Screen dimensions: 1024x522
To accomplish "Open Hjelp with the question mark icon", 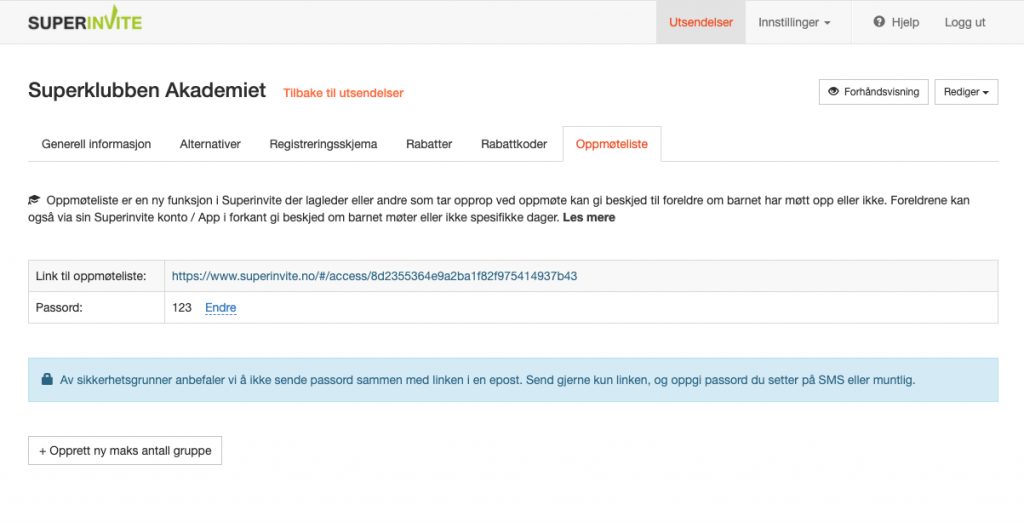I will (896, 22).
